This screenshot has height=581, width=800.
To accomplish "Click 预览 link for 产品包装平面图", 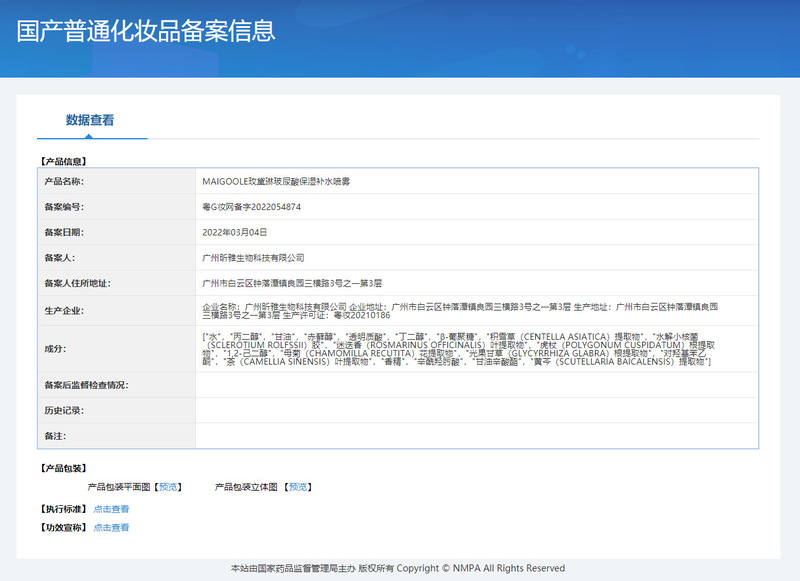I will [x=169, y=487].
